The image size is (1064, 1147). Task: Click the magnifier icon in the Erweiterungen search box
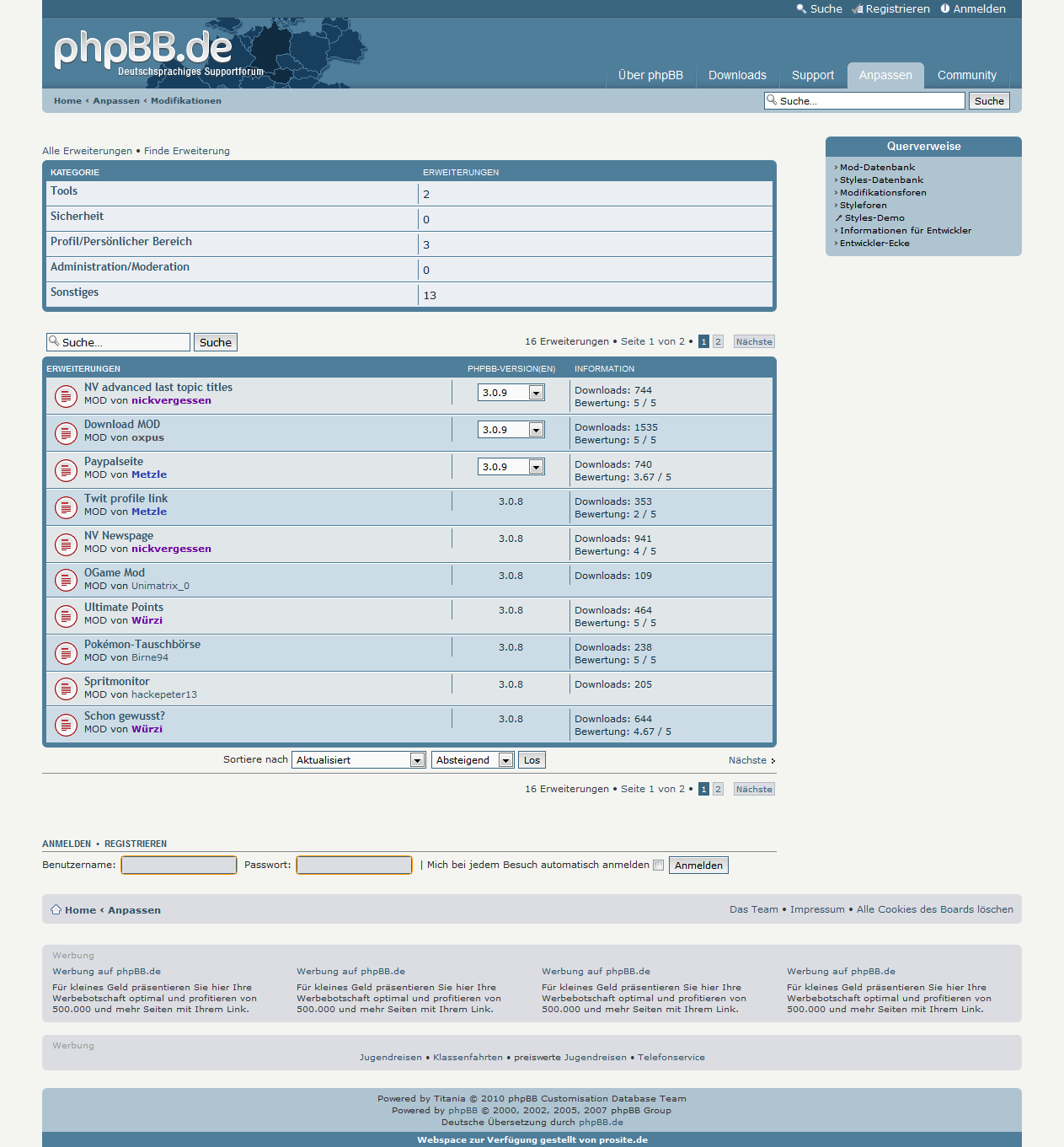point(54,341)
